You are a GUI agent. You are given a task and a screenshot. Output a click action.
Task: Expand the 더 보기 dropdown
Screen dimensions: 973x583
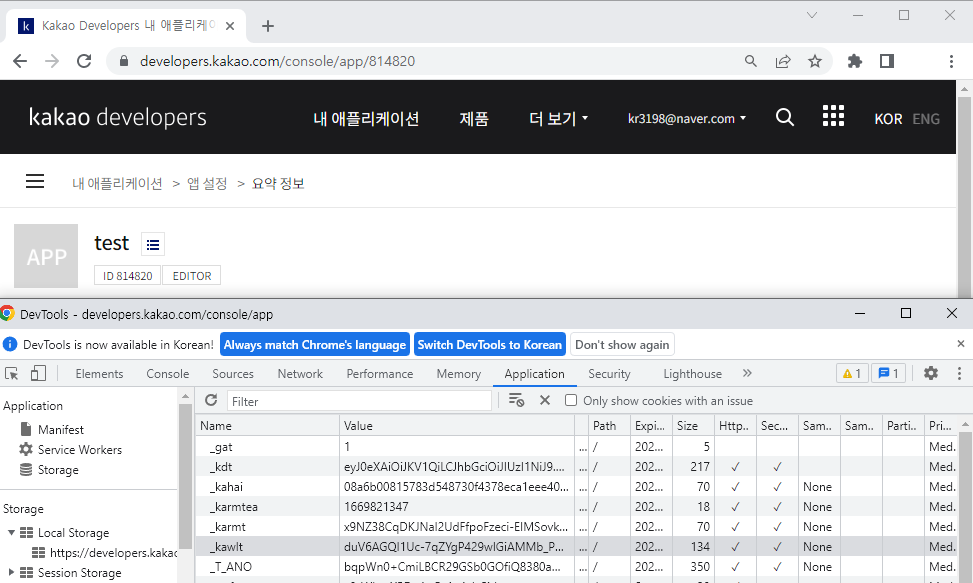coord(558,118)
